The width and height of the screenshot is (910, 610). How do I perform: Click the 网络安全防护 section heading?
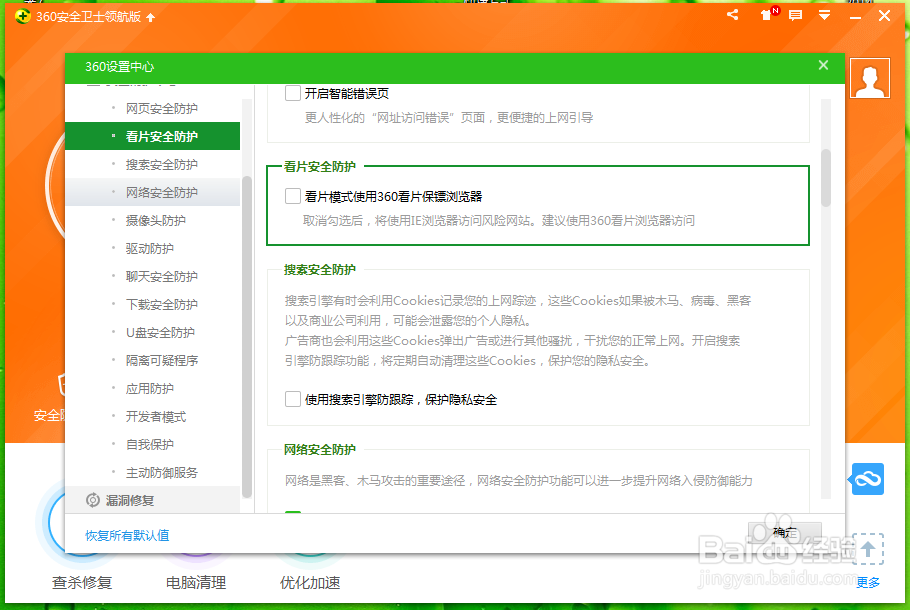[x=319, y=449]
